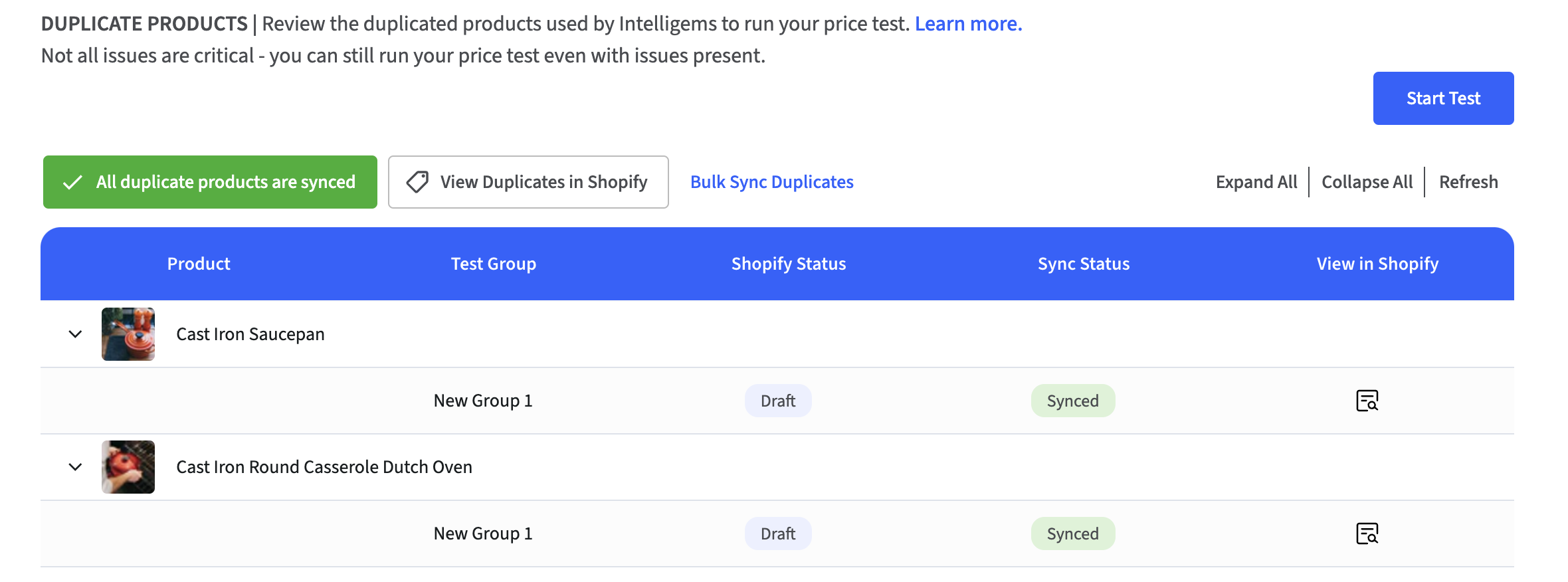
Task: Follow the Learn more link
Action: (968, 24)
